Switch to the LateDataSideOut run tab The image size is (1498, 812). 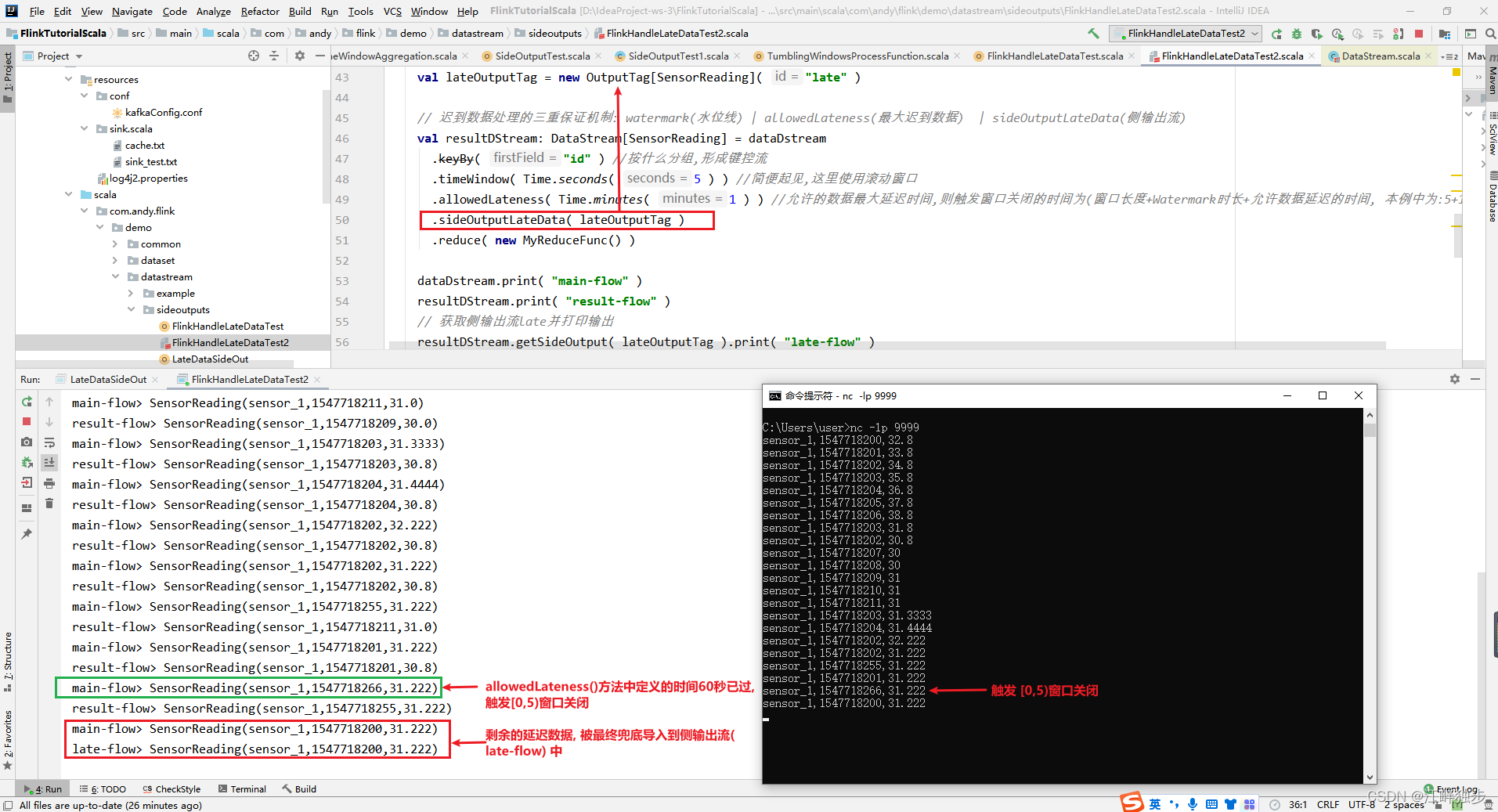108,380
